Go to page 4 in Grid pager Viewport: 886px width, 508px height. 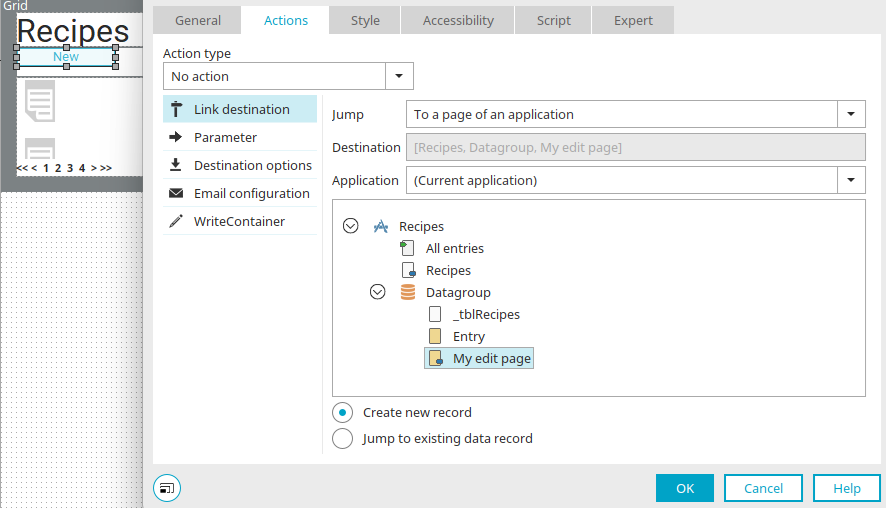click(82, 168)
